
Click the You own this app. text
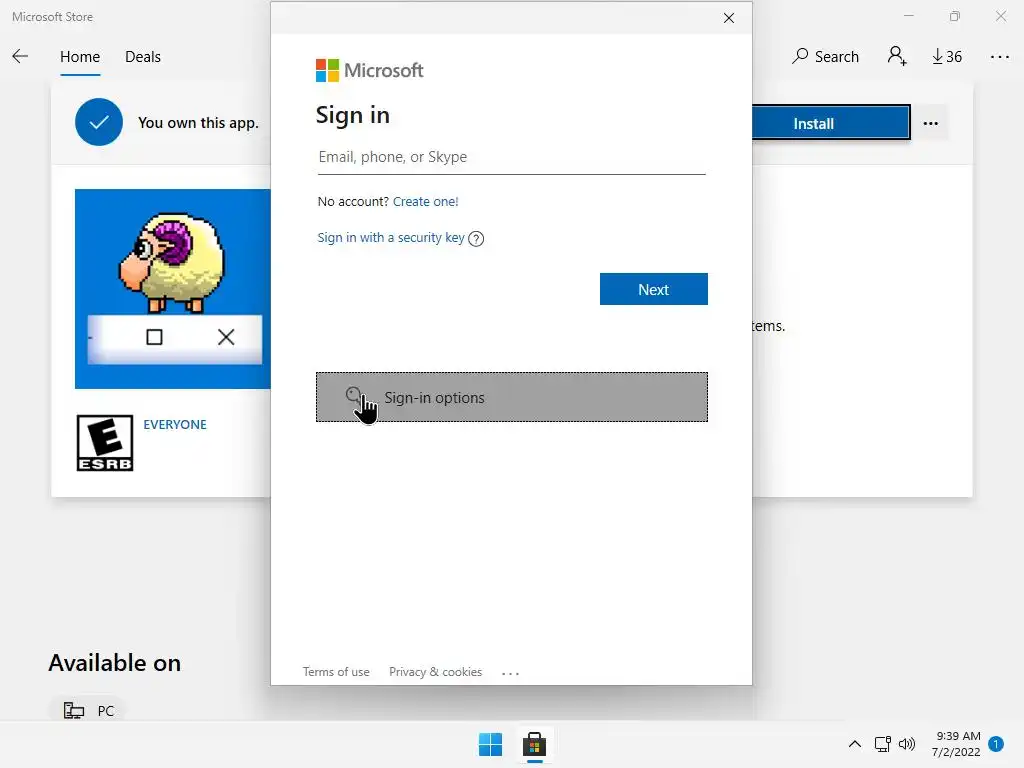click(x=198, y=123)
